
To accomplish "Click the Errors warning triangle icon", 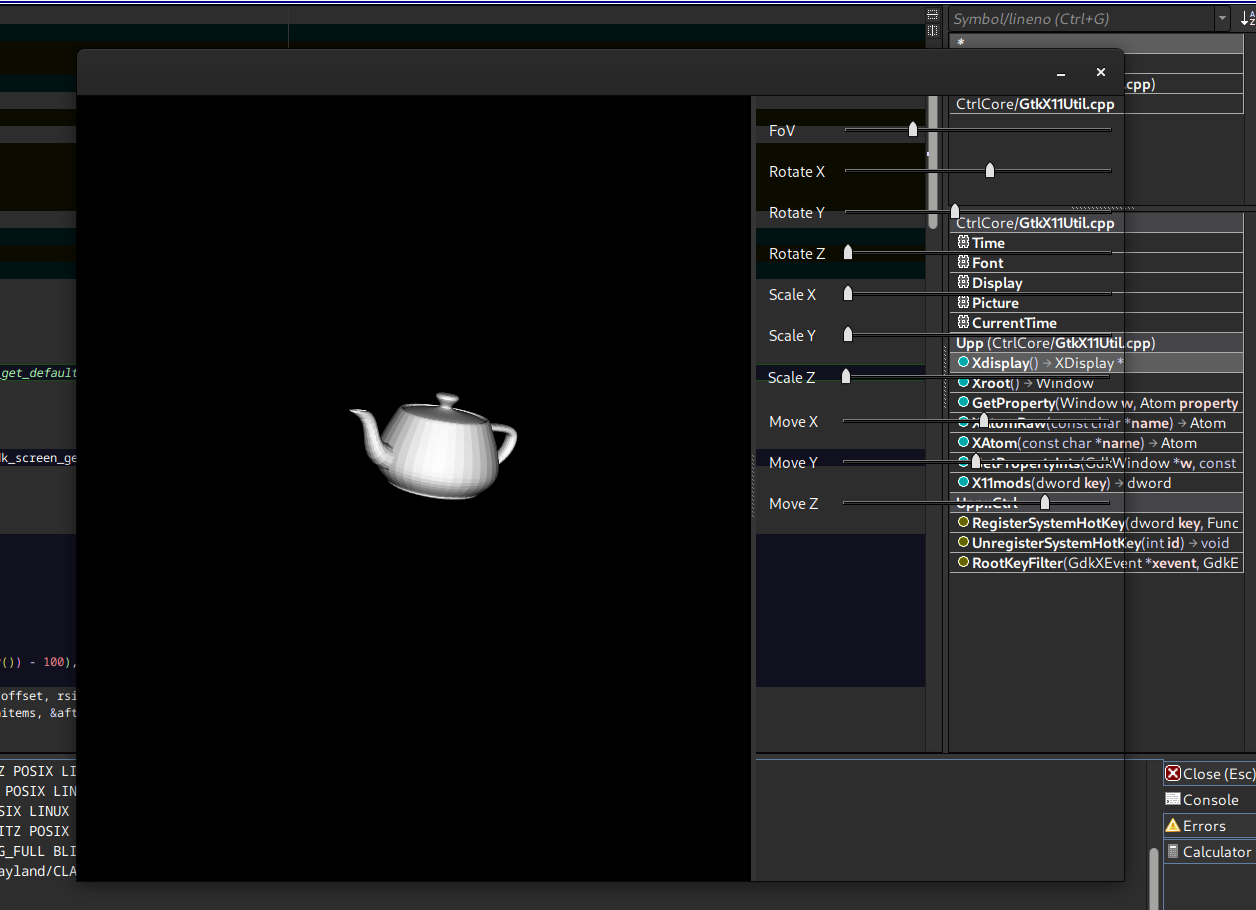I will tap(1173, 825).
